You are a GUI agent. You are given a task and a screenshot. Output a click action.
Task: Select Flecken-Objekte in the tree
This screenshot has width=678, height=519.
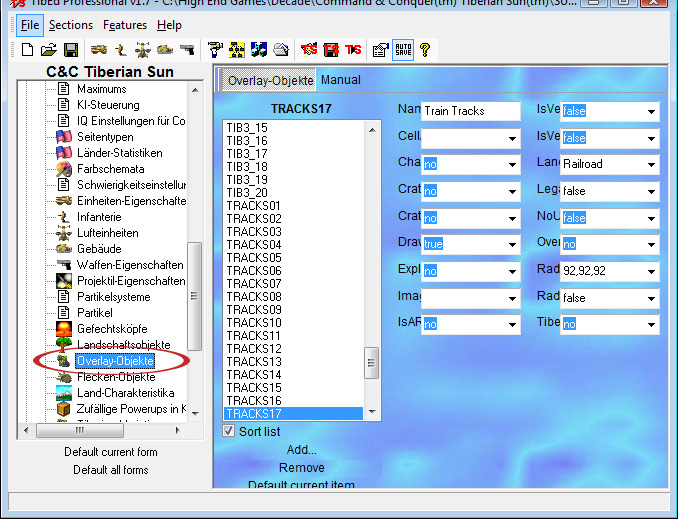tap(116, 377)
